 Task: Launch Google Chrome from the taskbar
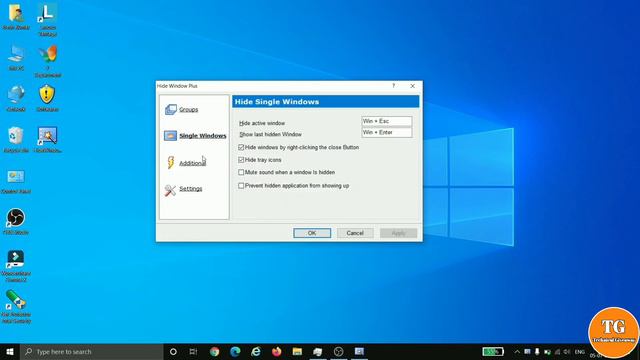[x=214, y=351]
